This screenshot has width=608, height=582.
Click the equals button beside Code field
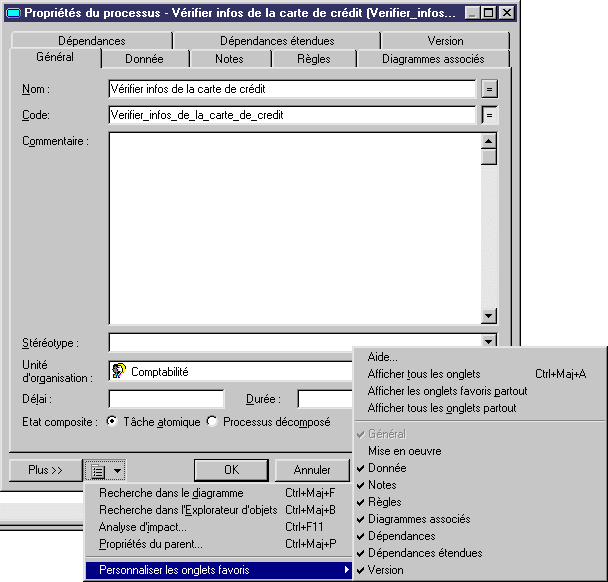coord(489,115)
